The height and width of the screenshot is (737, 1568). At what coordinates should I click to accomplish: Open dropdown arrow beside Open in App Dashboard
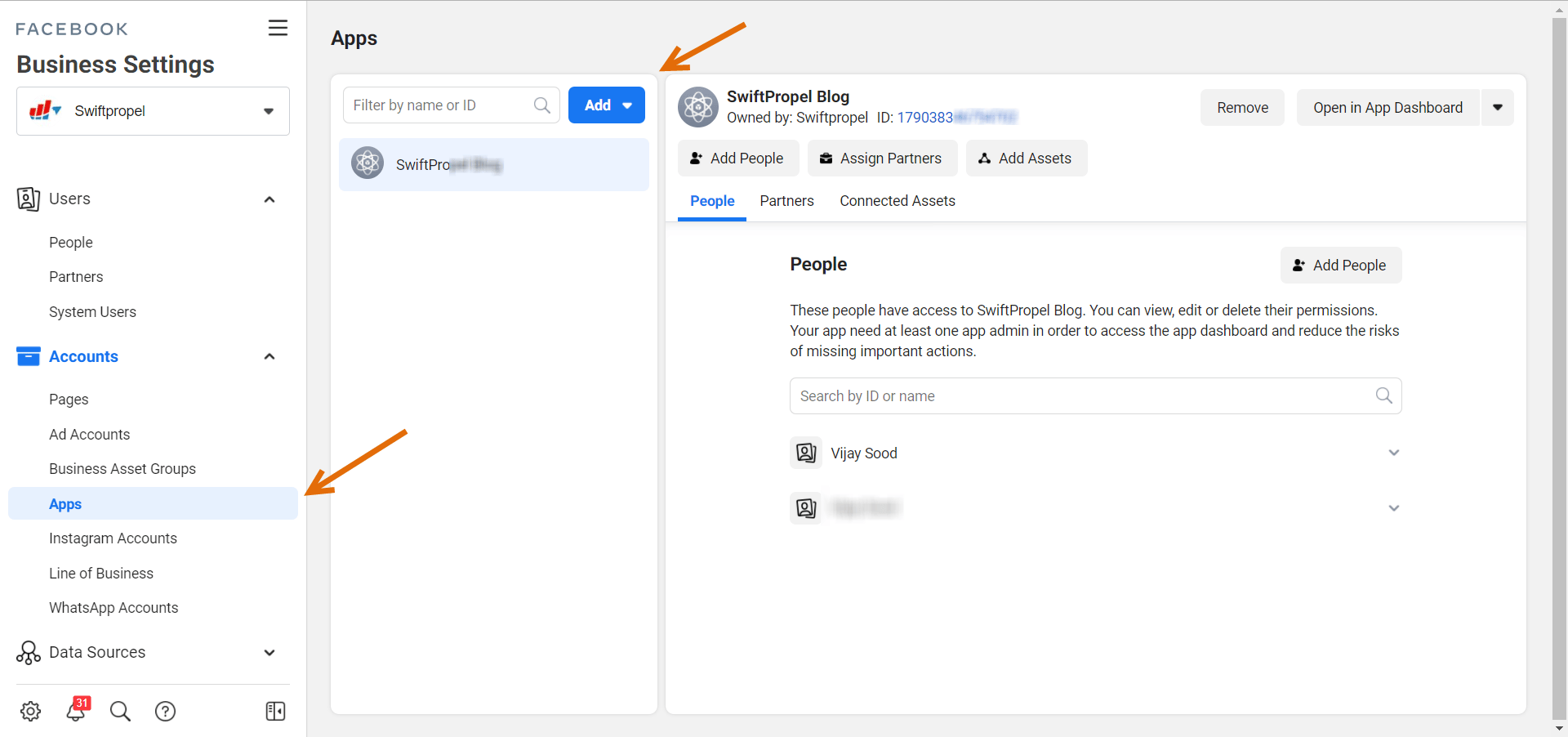pos(1497,108)
